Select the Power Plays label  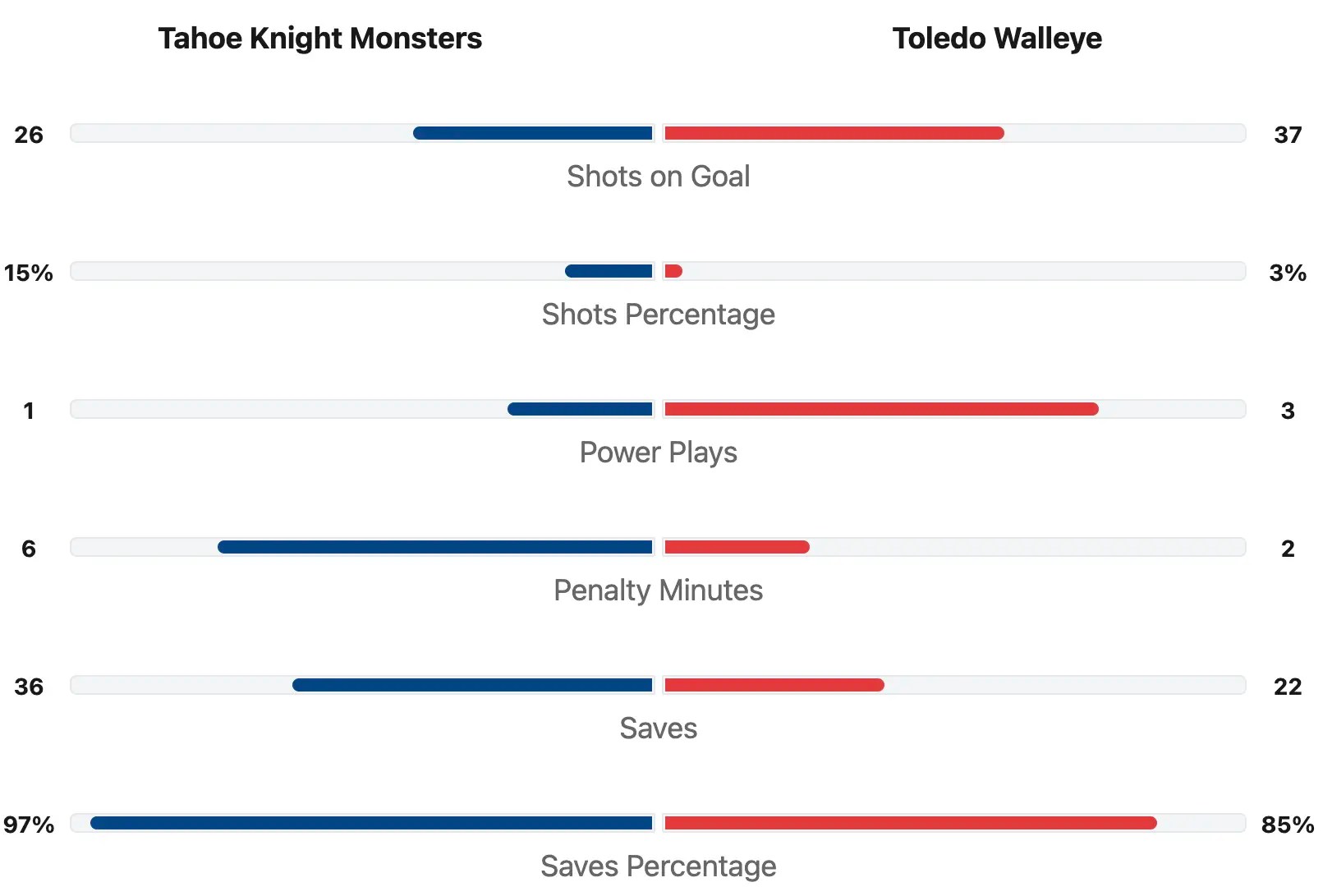click(658, 453)
